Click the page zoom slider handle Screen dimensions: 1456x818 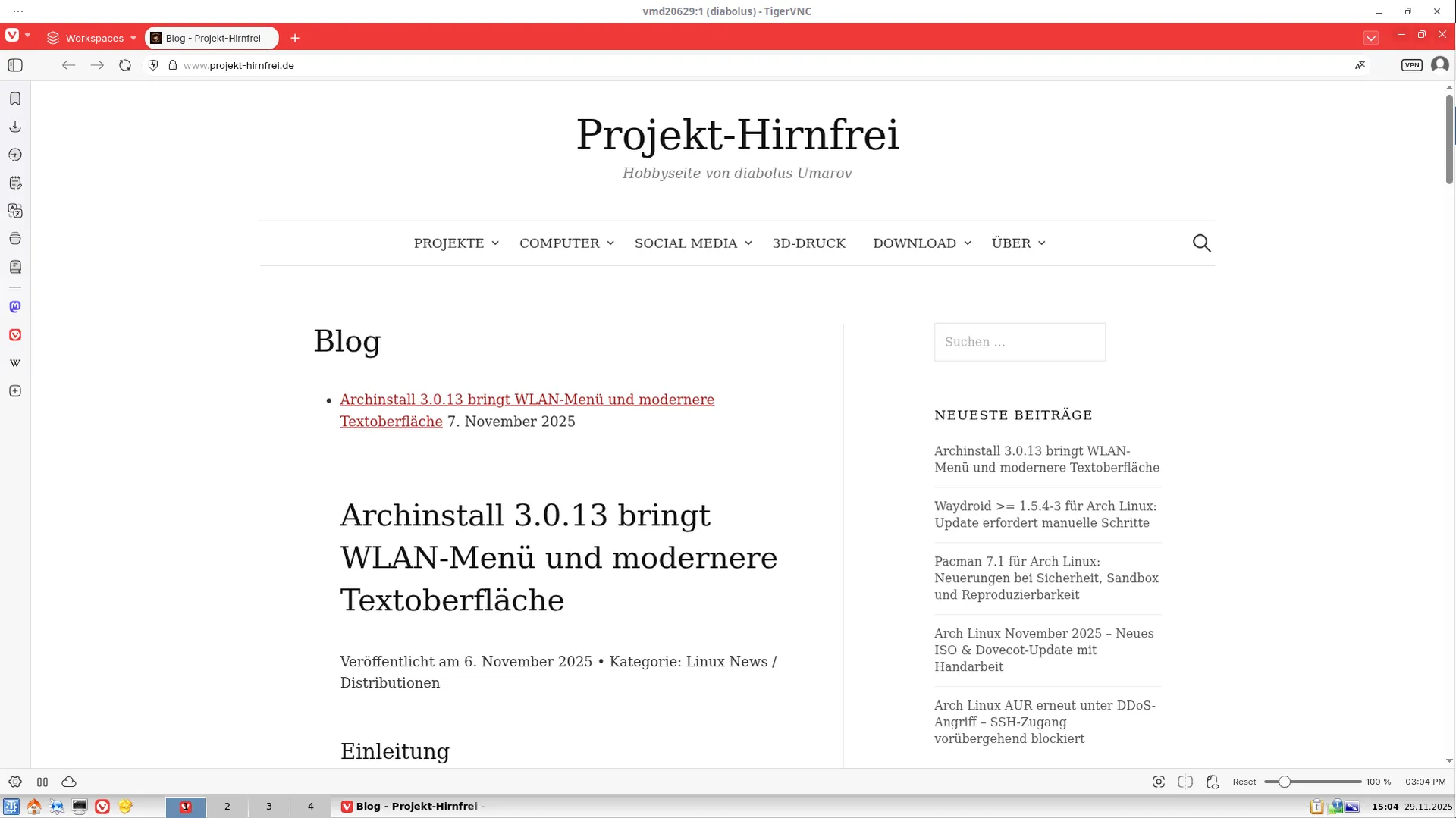coord(1284,782)
